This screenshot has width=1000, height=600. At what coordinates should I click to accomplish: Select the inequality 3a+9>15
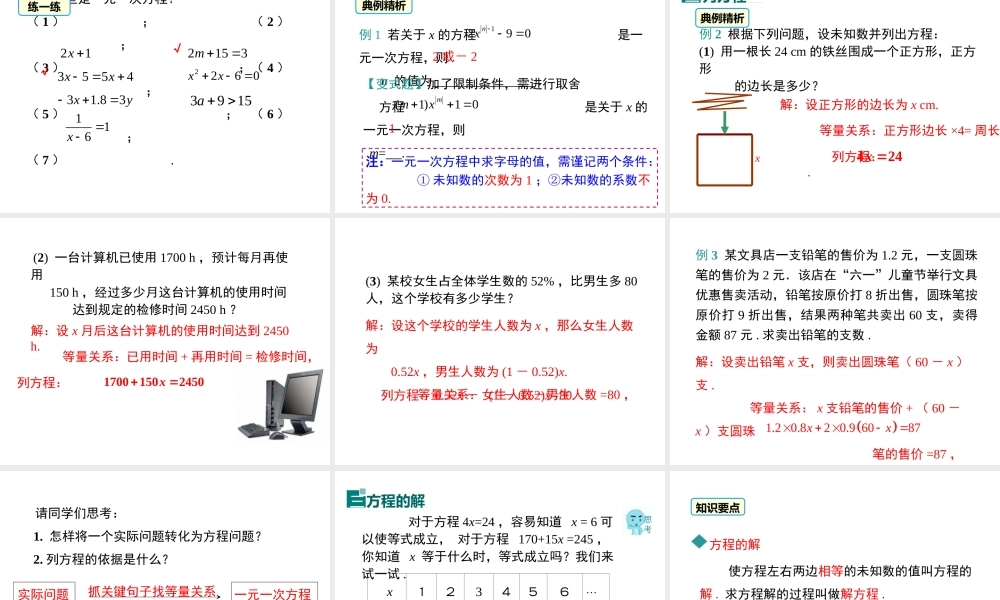pos(221,100)
